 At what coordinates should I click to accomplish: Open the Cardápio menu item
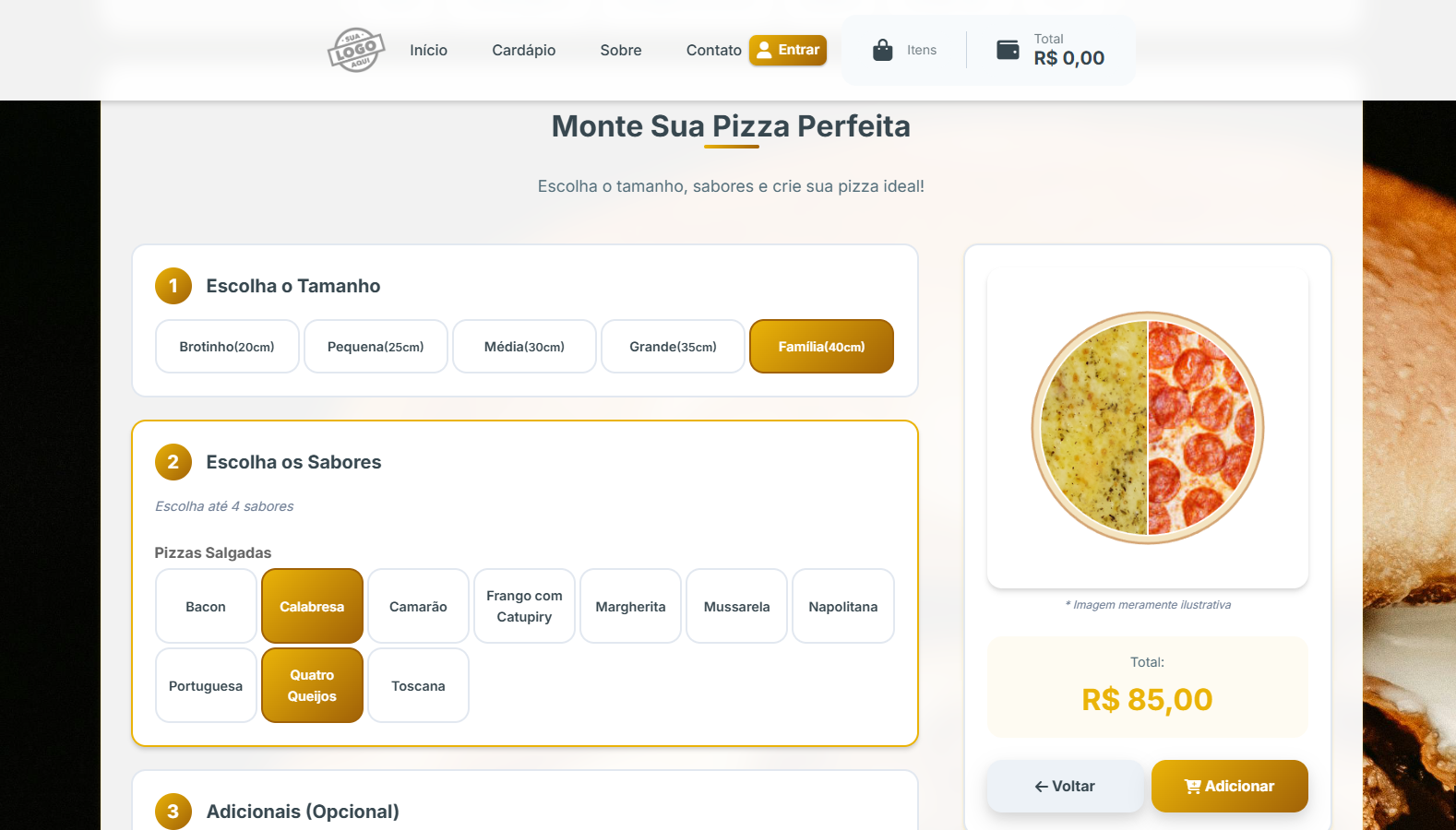point(523,50)
